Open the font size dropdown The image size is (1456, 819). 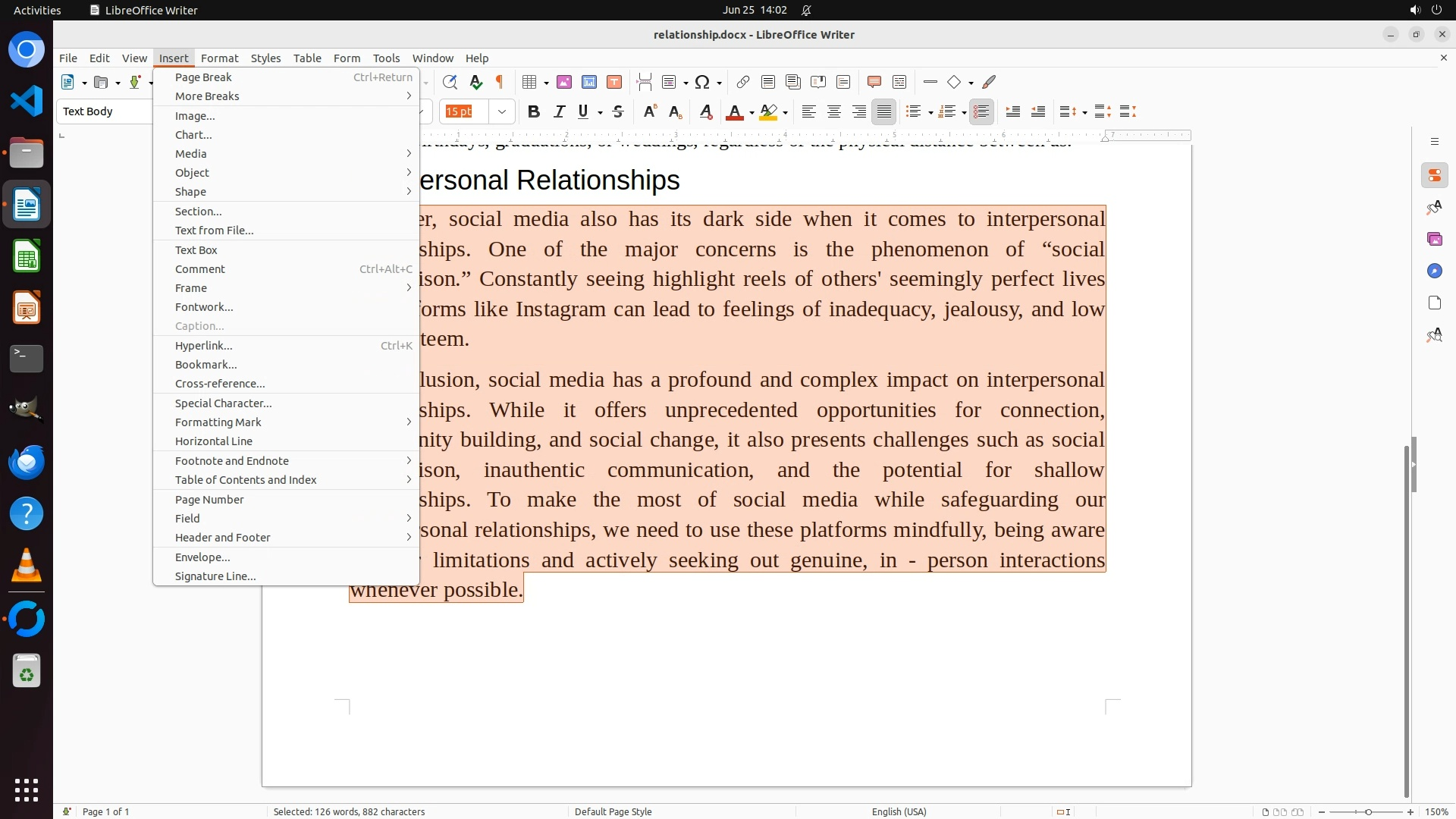[502, 112]
